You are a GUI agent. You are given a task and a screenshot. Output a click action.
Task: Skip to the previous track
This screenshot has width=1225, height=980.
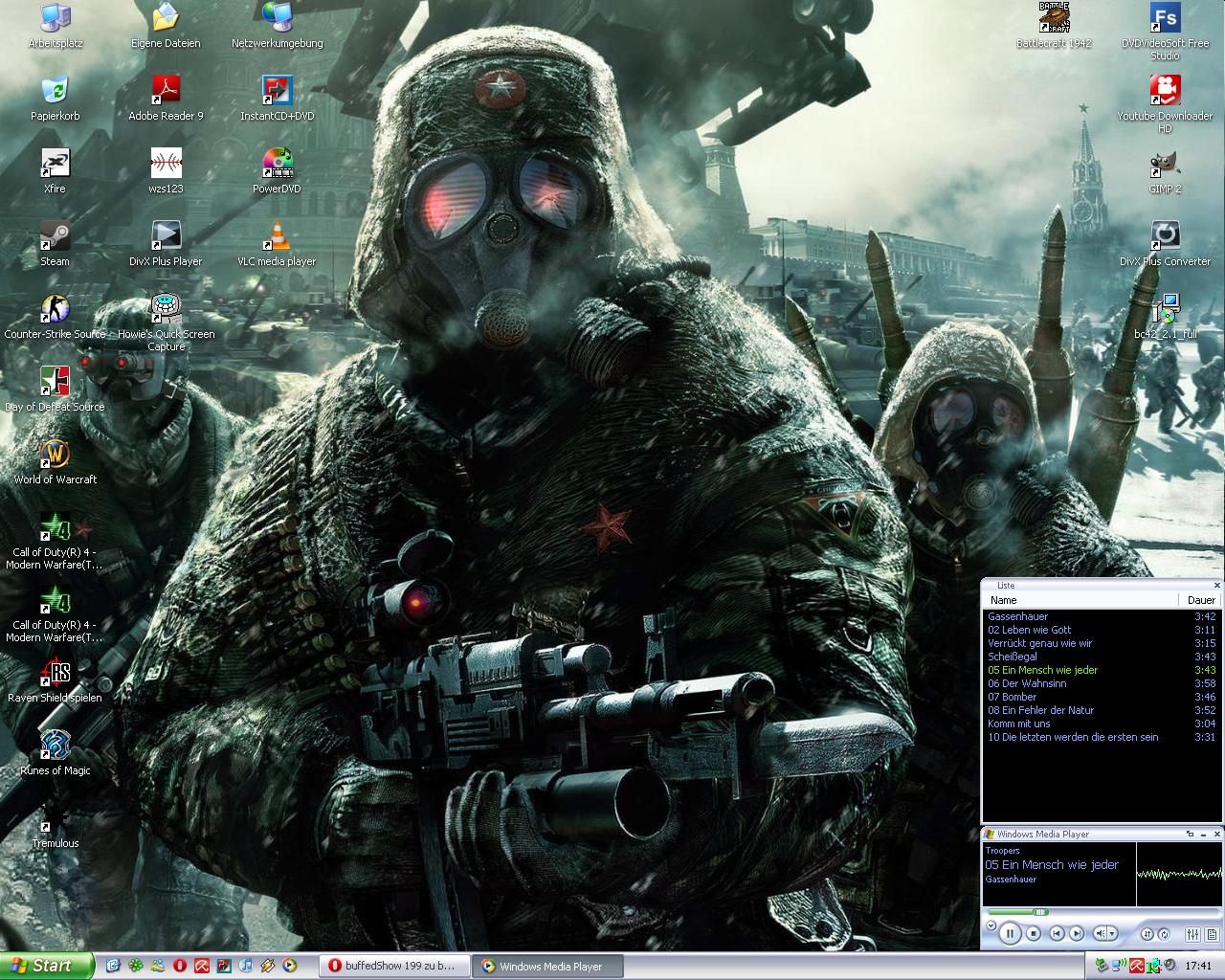tap(1057, 933)
